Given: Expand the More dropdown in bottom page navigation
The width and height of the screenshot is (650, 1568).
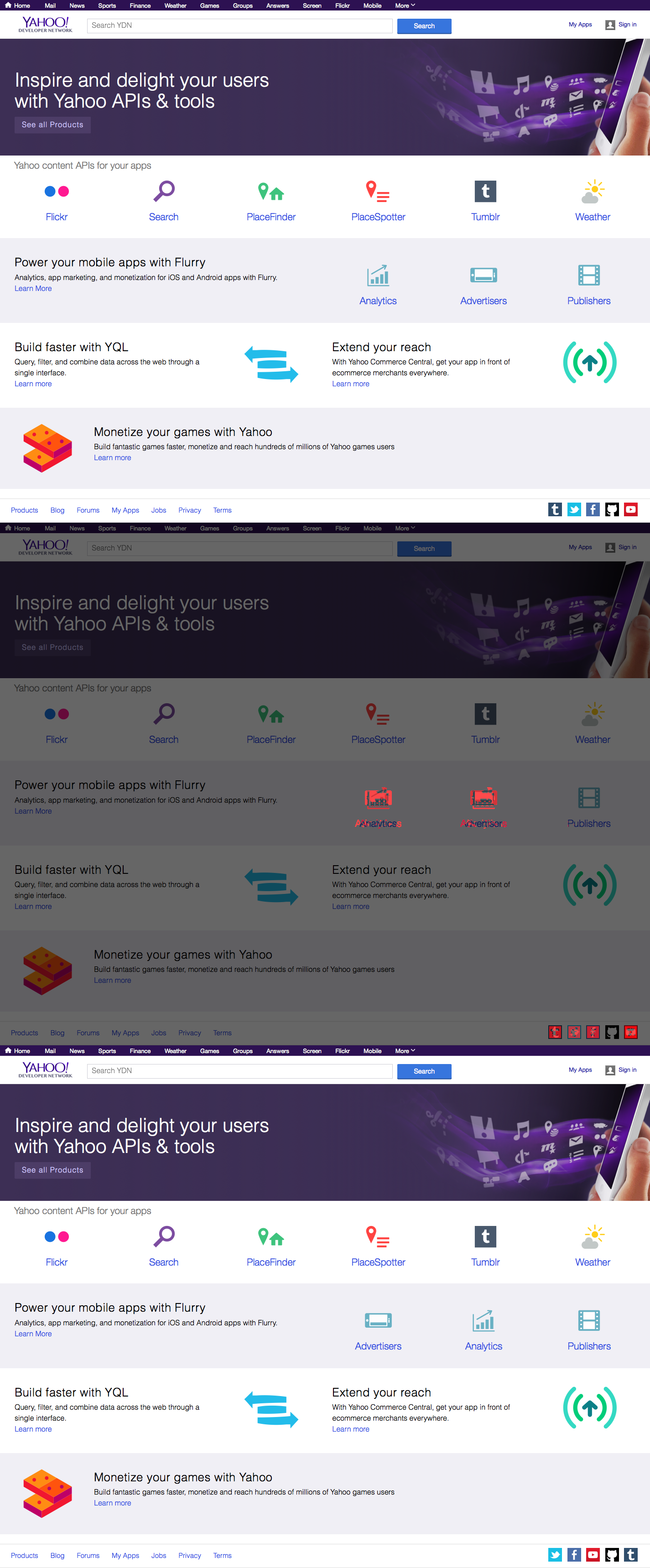Looking at the screenshot, I should (405, 1051).
